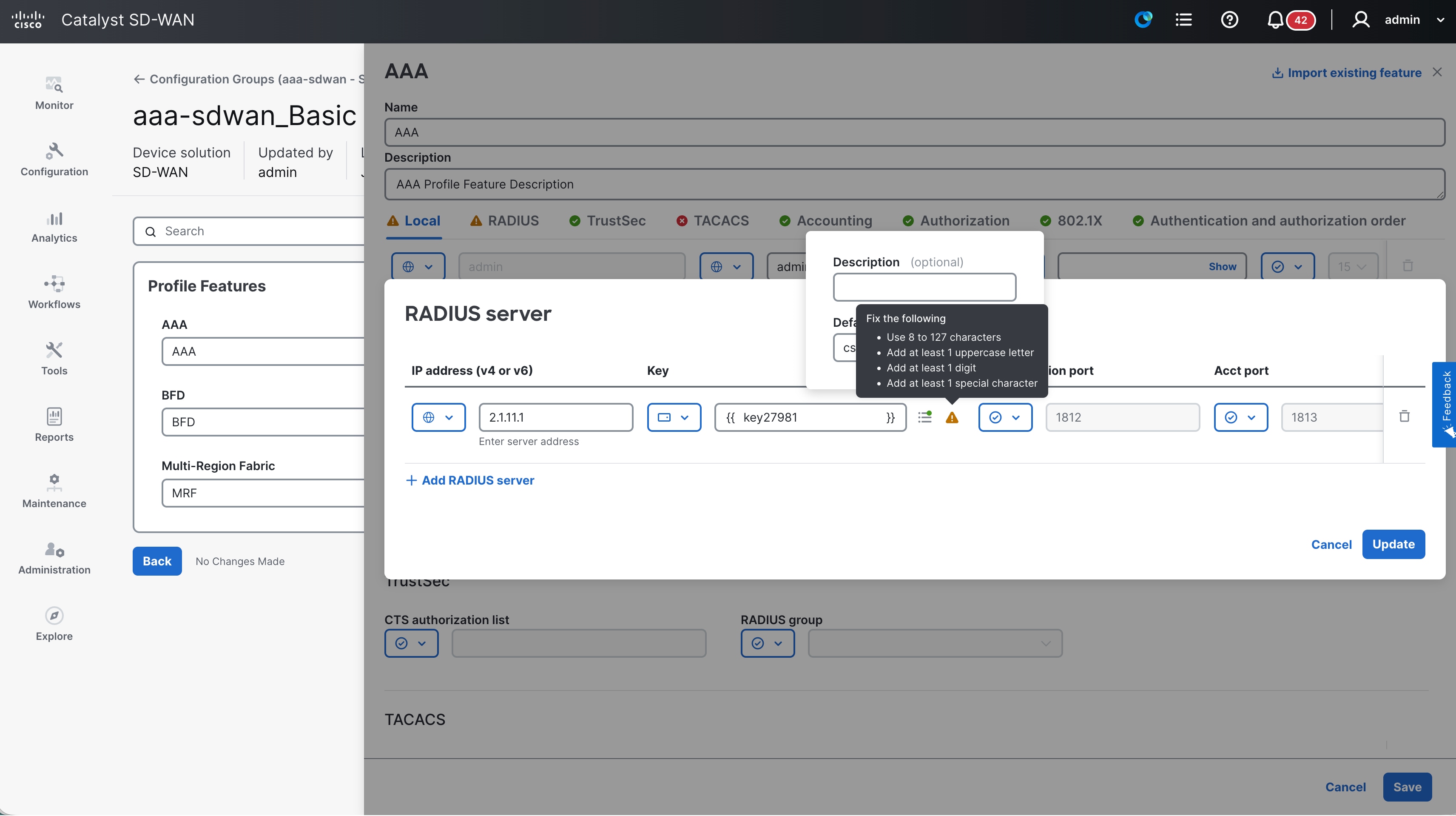Delete the RADIUS server row with trash icon
The image size is (1456, 816).
[x=1405, y=417]
